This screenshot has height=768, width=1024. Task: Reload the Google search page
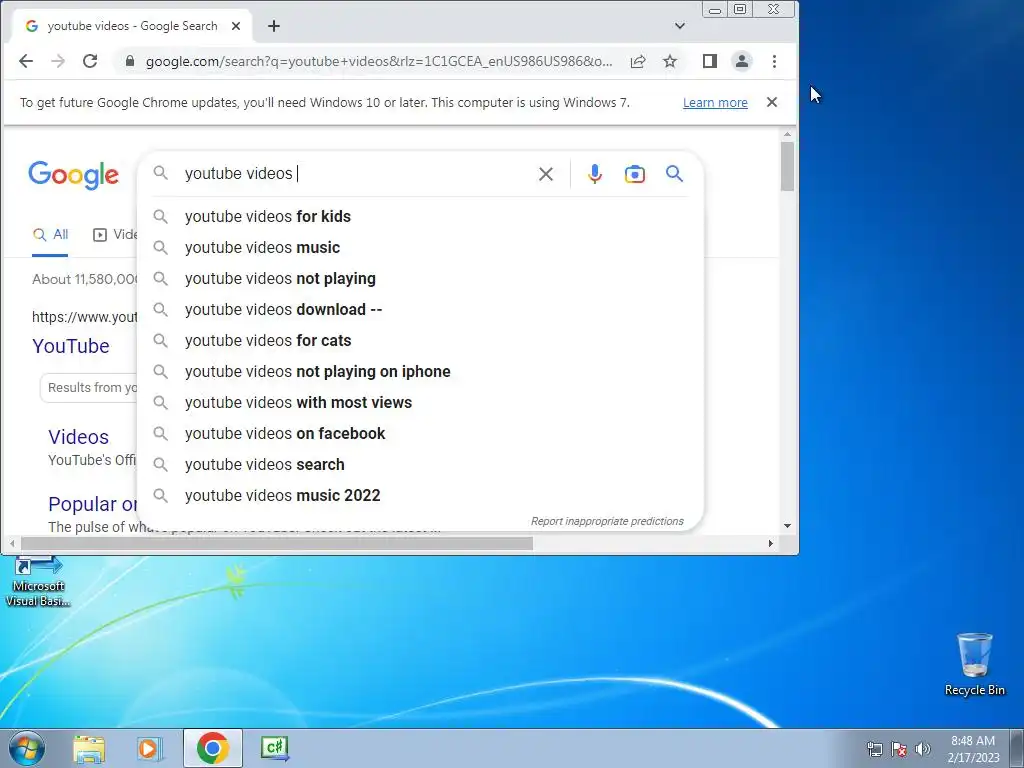tap(90, 61)
